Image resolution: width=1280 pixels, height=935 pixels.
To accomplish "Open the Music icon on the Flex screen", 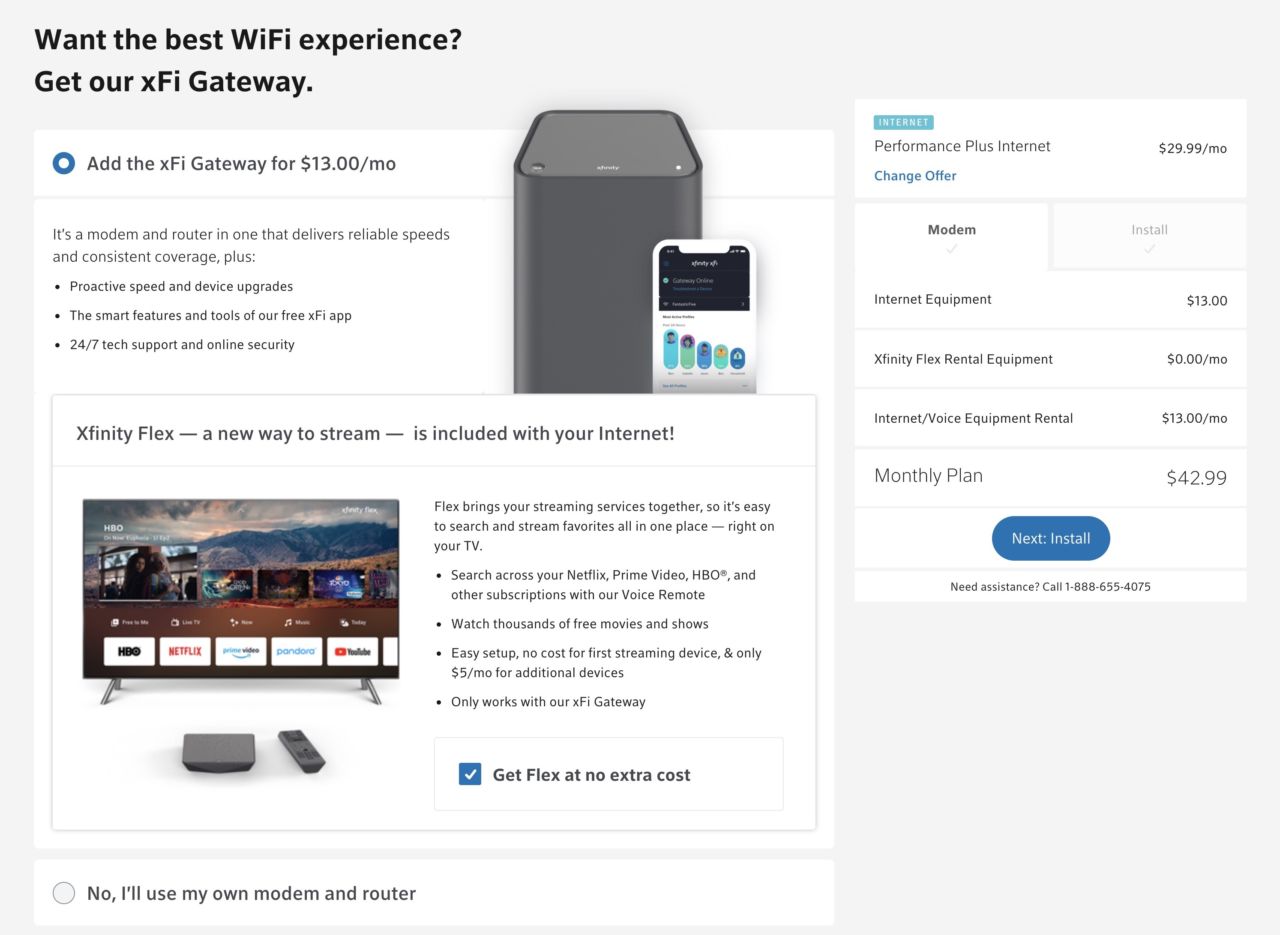I will 298,623.
